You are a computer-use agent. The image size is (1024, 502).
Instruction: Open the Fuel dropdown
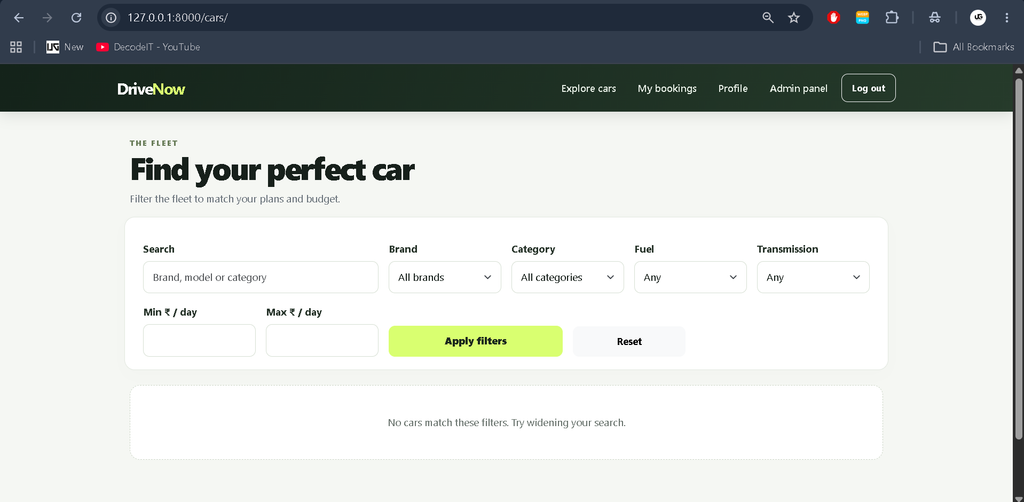[x=690, y=277]
